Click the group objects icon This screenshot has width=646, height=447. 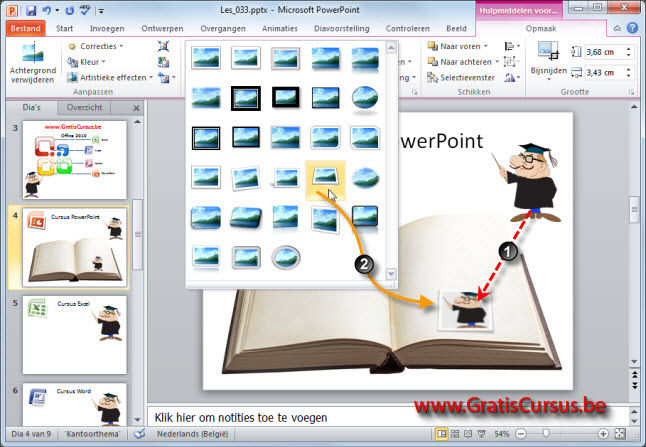(x=512, y=62)
